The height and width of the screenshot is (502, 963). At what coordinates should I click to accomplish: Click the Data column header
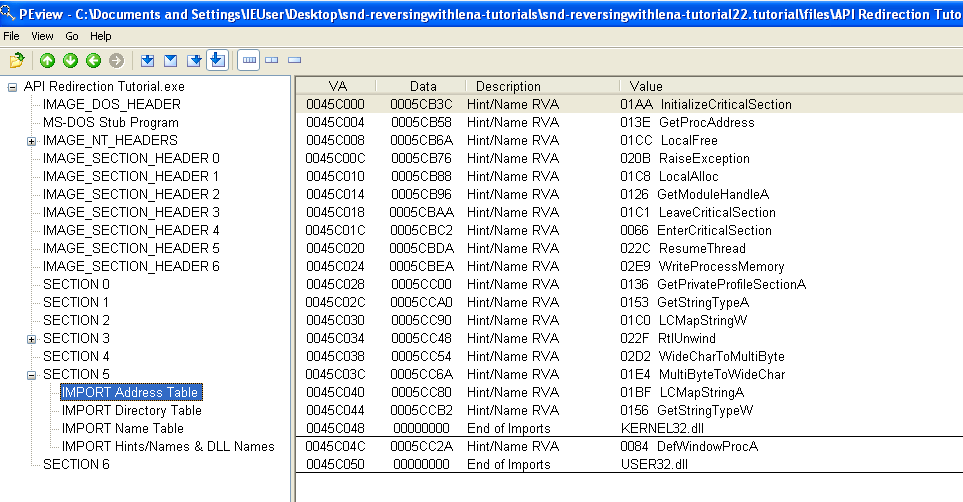click(x=423, y=86)
